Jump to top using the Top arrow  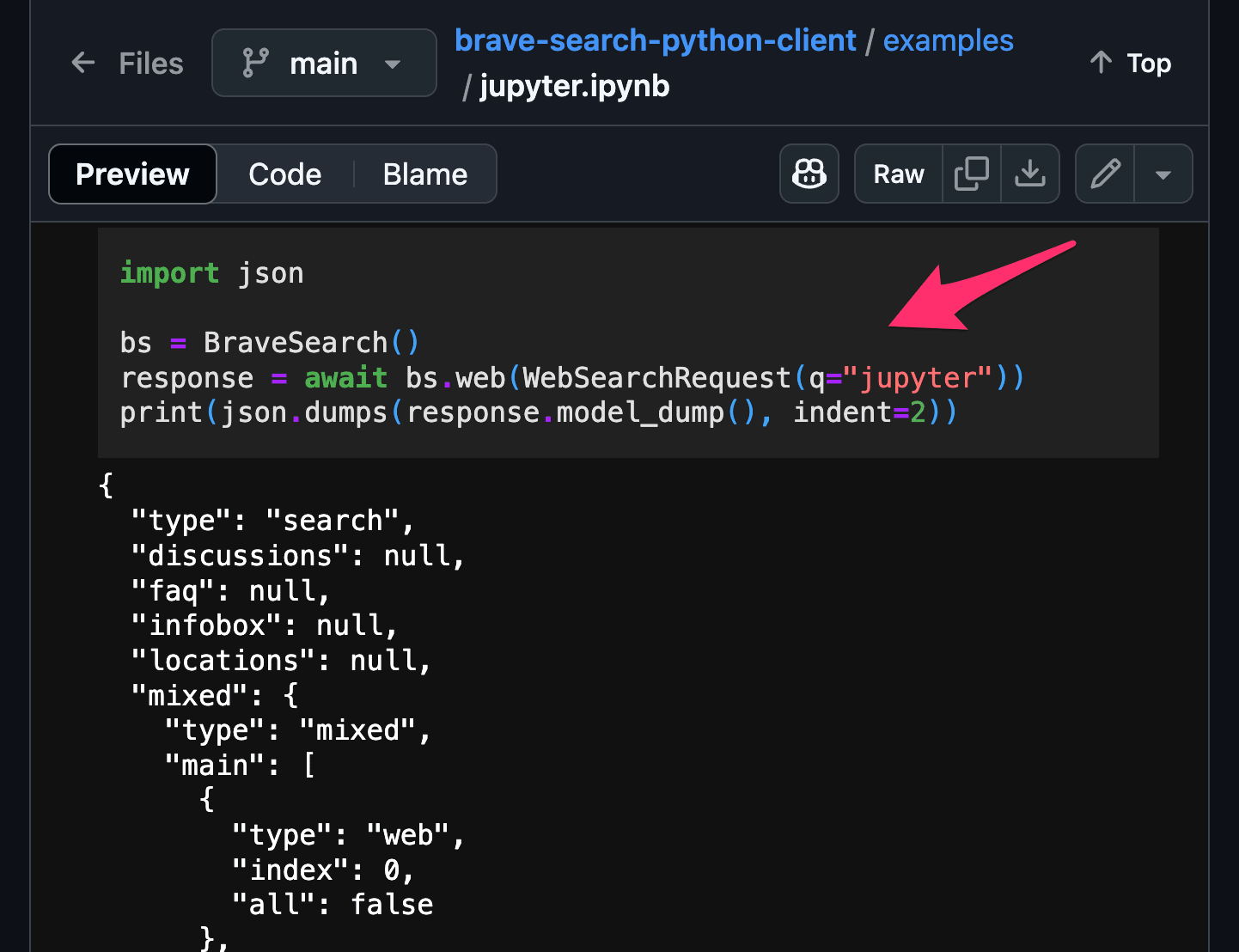[1129, 63]
